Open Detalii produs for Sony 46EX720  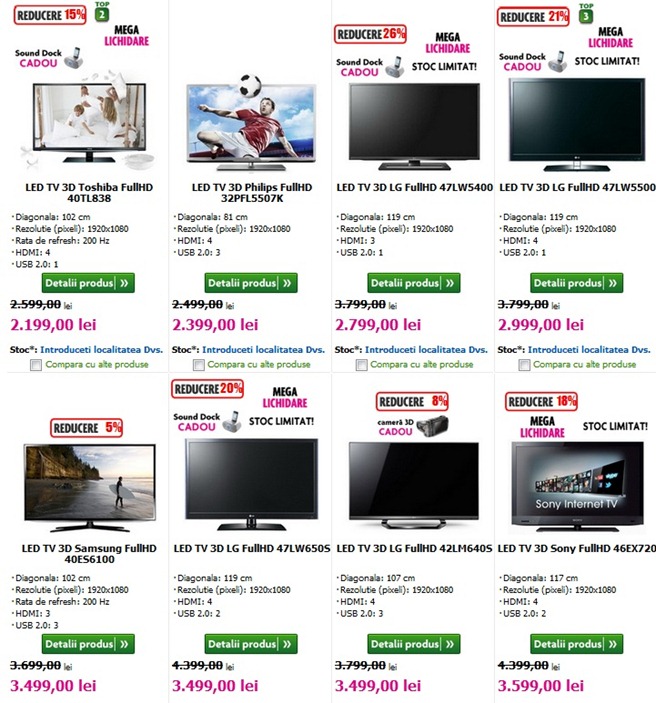point(577,644)
